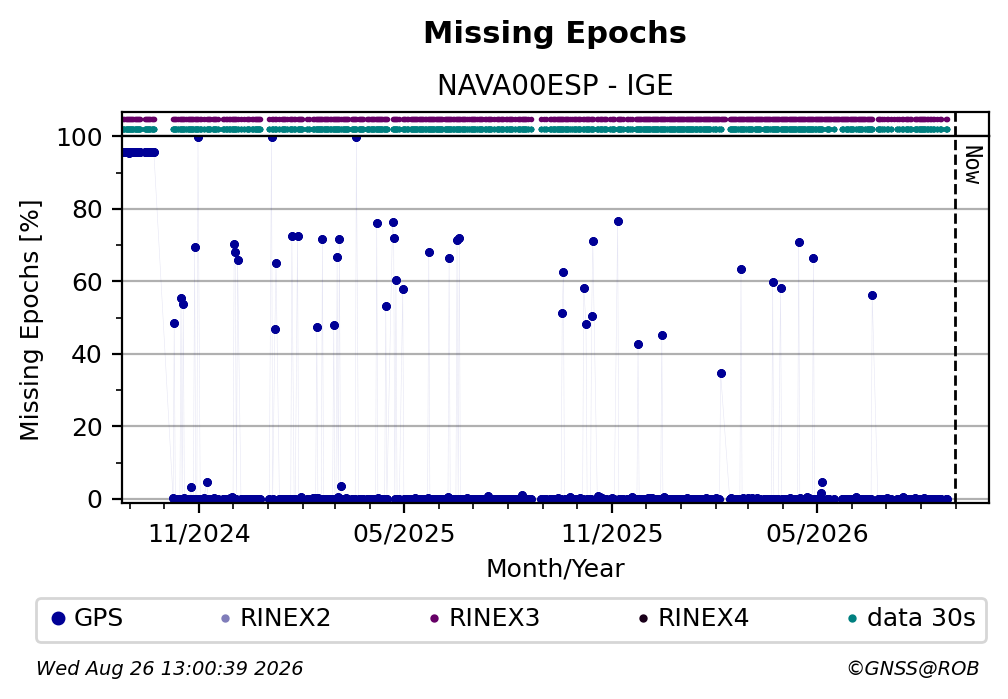Click the 100 y-axis tick label
The width and height of the screenshot is (1008, 699).
point(80,138)
